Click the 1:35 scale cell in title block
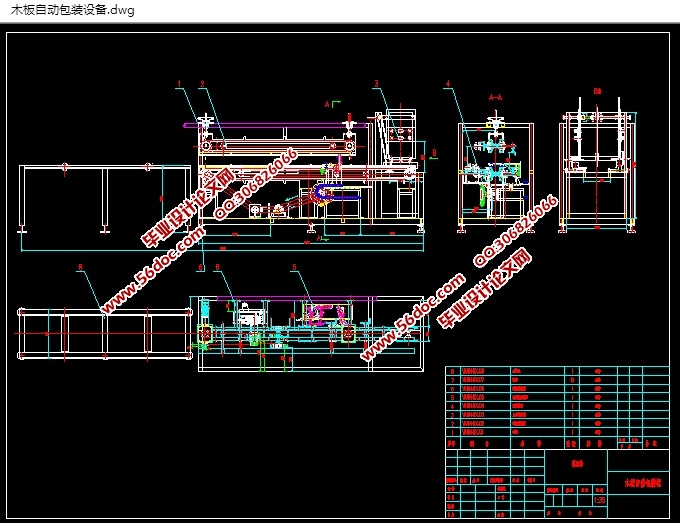 600,501
